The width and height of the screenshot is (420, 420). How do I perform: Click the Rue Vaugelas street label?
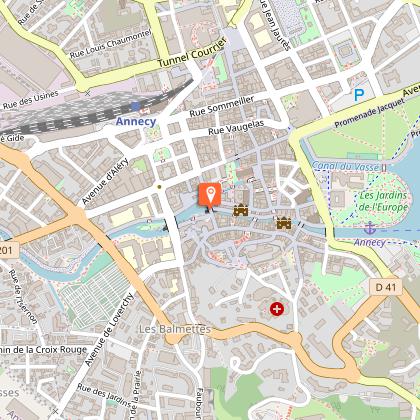click(236, 128)
